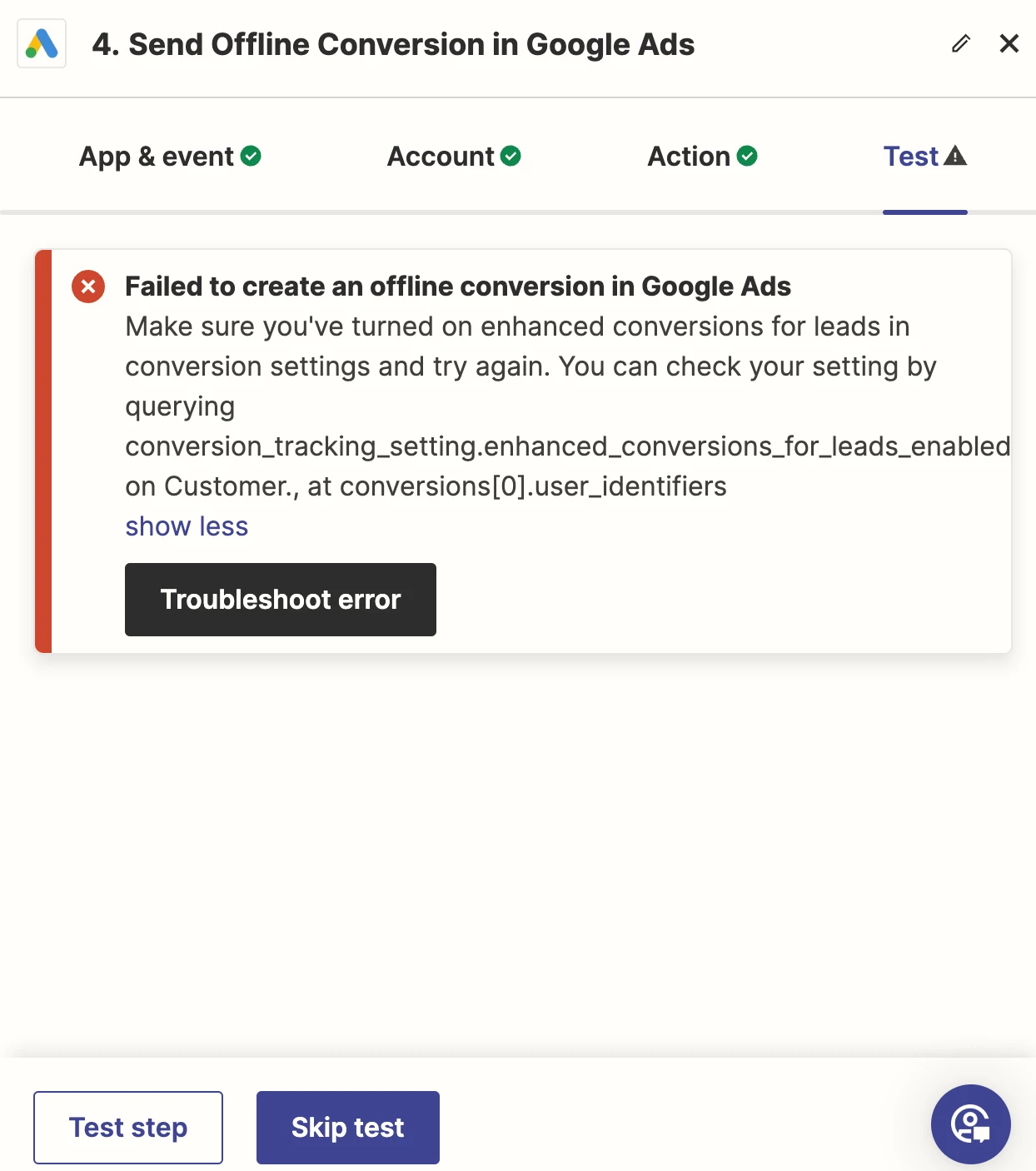This screenshot has height=1171, width=1036.
Task: Close the step editor panel
Action: (x=1009, y=43)
